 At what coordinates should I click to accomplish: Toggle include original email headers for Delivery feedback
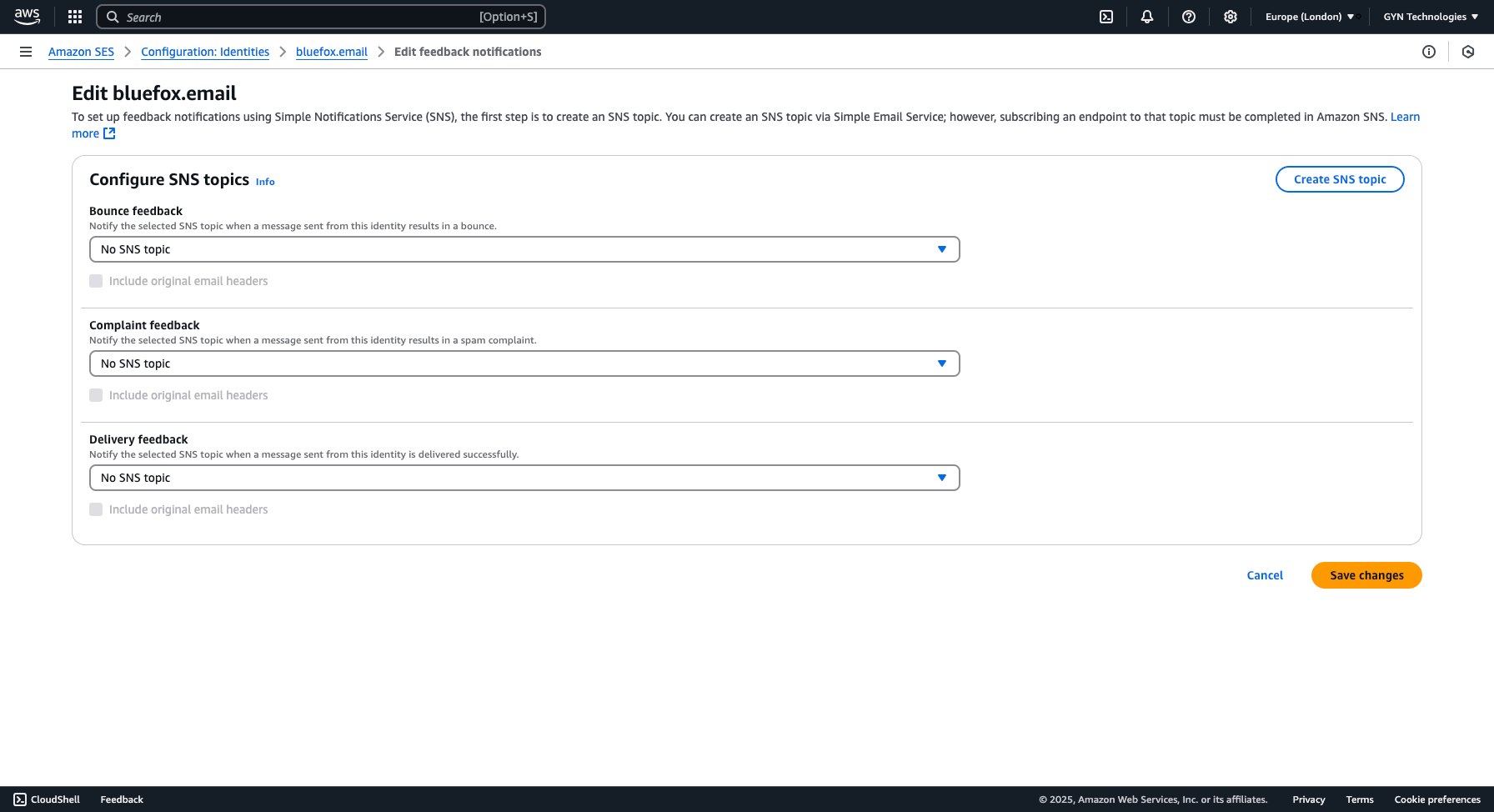(x=96, y=509)
